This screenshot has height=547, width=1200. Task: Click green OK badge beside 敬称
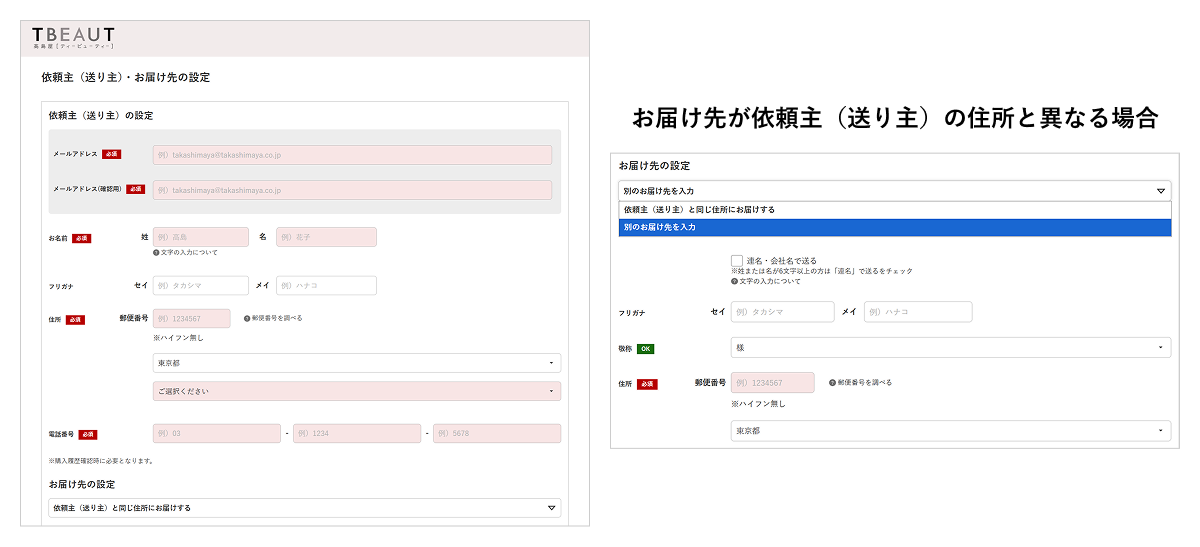click(x=645, y=349)
